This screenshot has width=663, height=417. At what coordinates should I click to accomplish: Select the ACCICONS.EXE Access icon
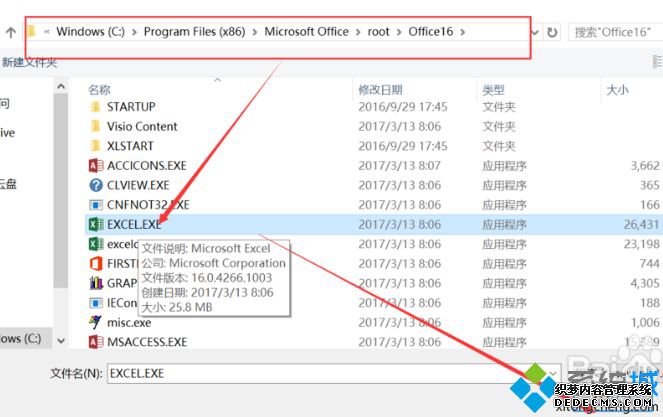click(96, 165)
